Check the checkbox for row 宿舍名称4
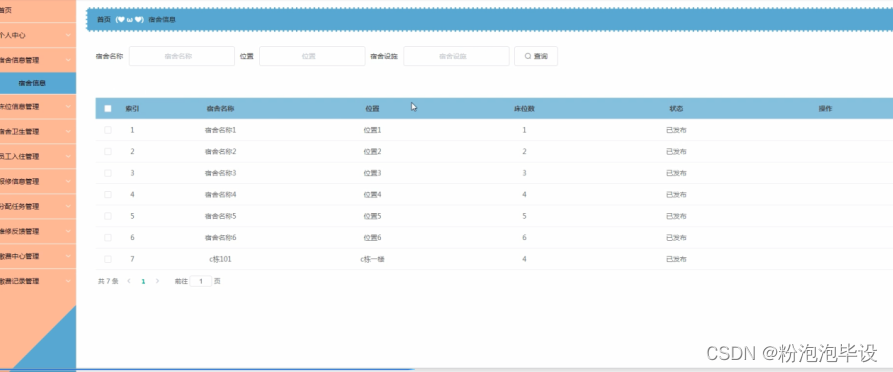Image resolution: width=893 pixels, height=372 pixels. click(108, 195)
